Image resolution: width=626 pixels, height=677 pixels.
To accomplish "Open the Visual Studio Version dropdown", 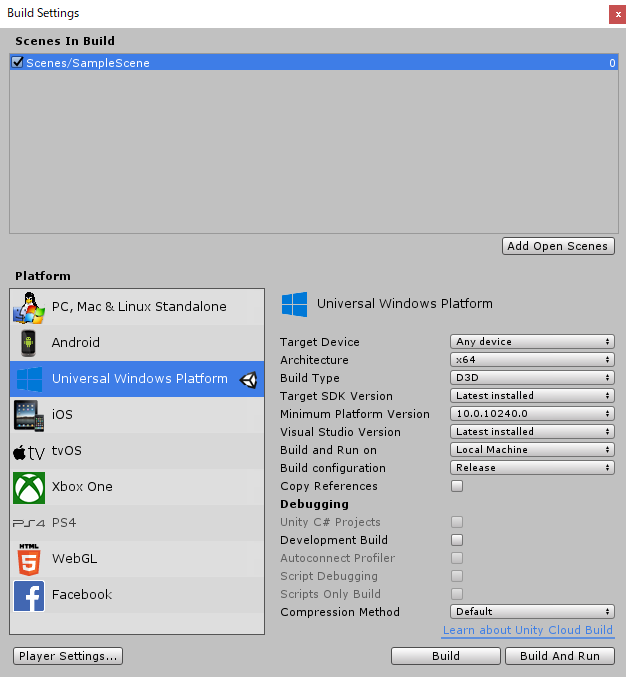I will pos(532,432).
